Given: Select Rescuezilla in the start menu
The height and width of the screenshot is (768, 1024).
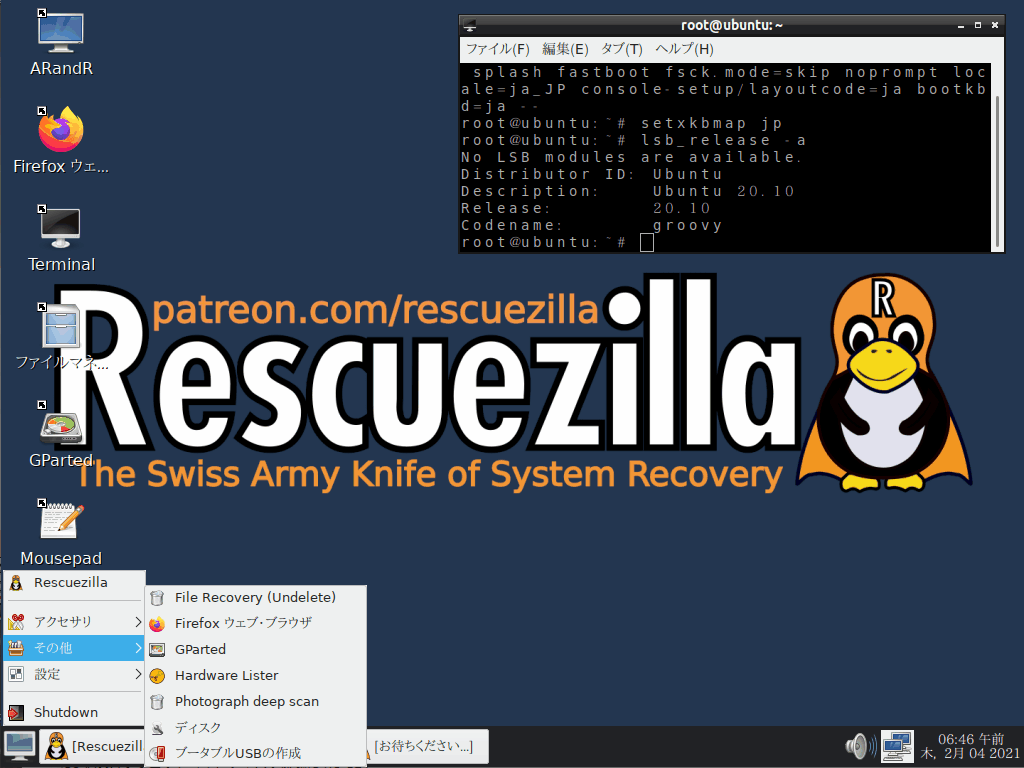Looking at the screenshot, I should click(74, 583).
